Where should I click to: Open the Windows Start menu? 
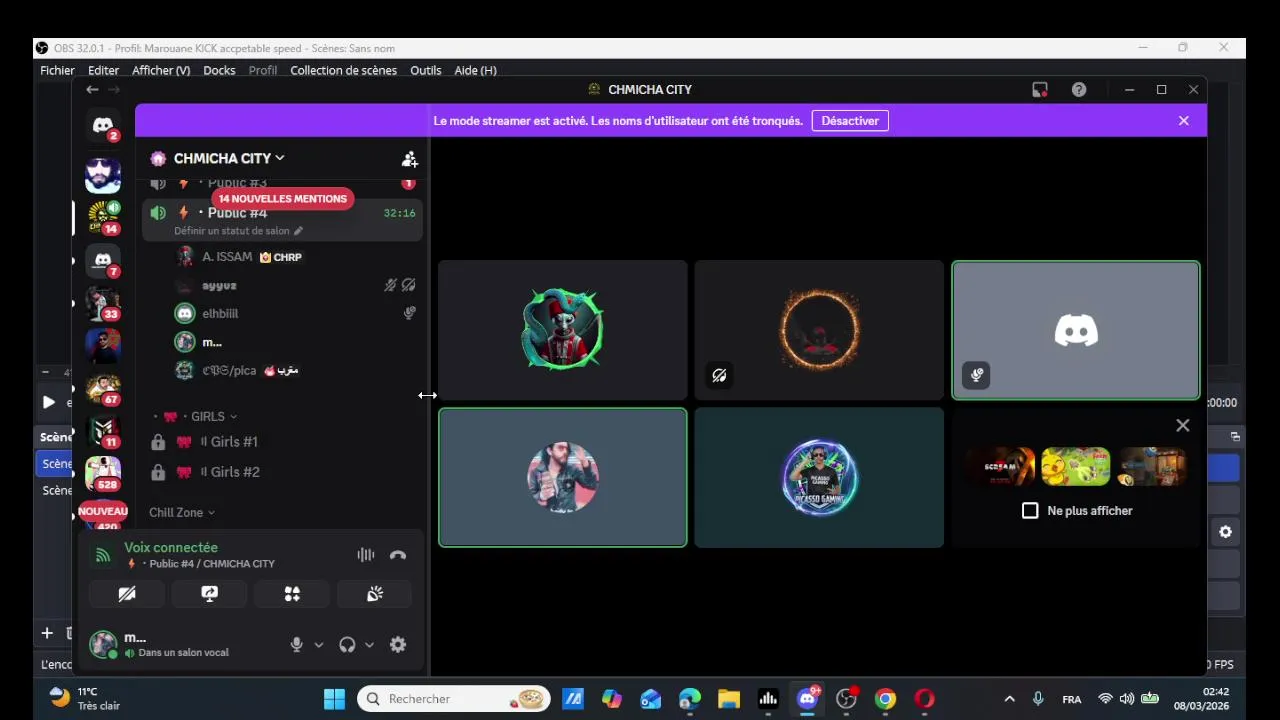[x=334, y=699]
